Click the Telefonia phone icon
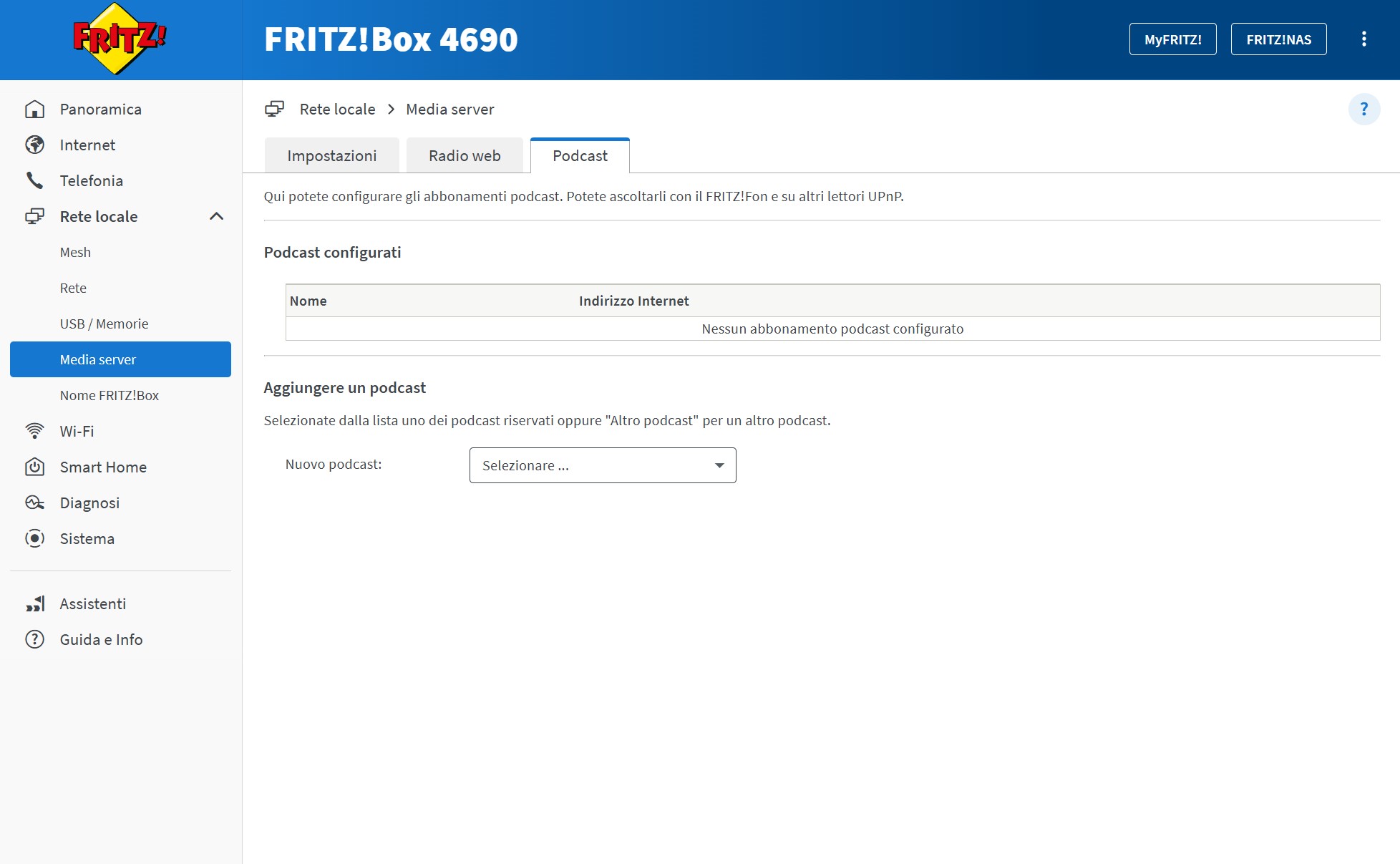The width and height of the screenshot is (1400, 864). (x=34, y=180)
